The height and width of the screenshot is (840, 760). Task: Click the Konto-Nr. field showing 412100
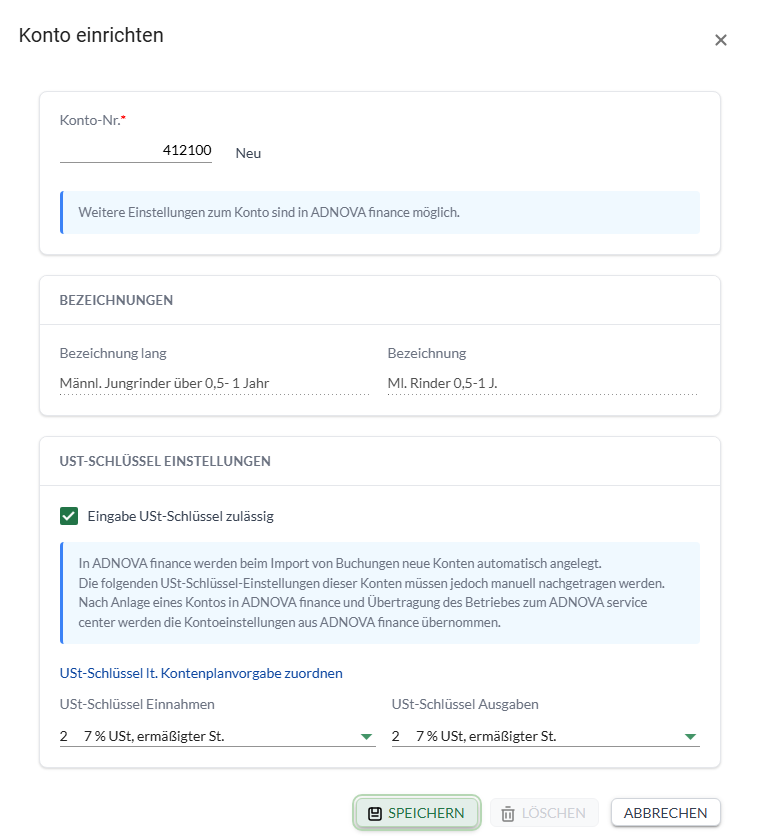(136, 150)
